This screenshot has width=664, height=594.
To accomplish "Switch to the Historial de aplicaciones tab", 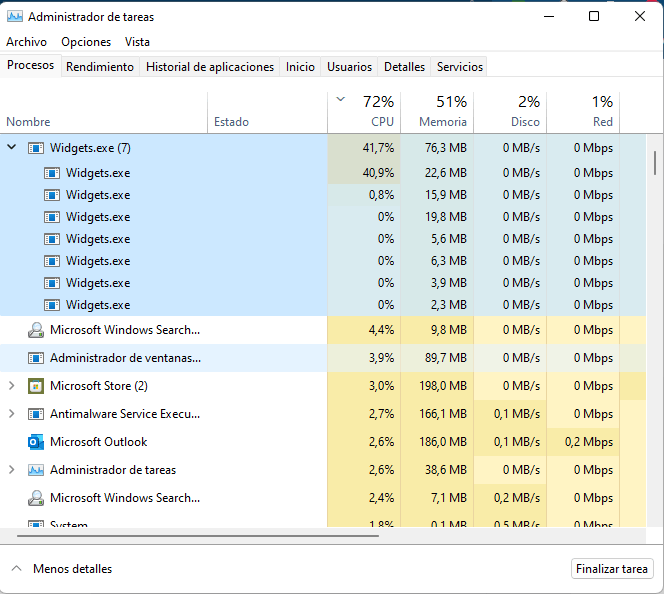I will [x=210, y=67].
